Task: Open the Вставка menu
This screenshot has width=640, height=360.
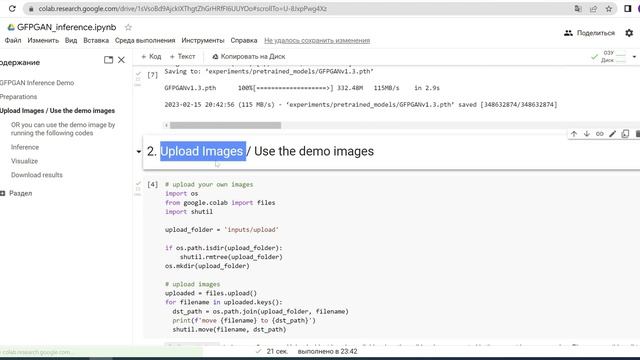Action: (96, 40)
